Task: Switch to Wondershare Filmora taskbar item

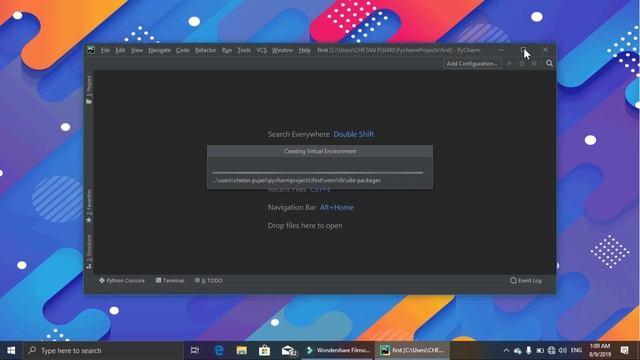Action: pos(338,350)
